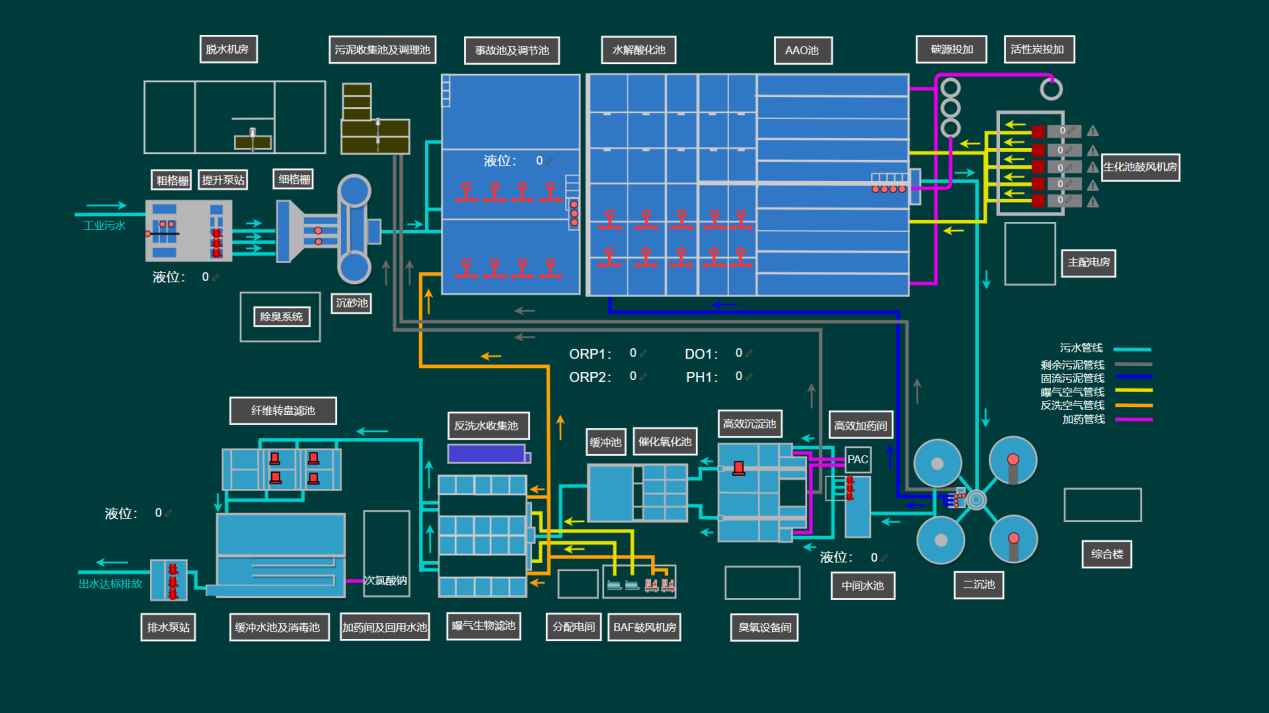Click the 缓冲池 label button
The image size is (1269, 713).
click(606, 442)
